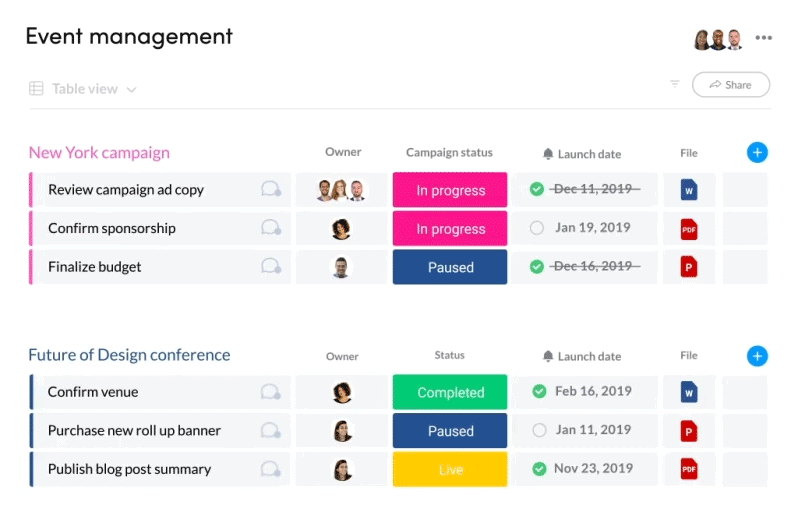
Task: Click filter icon next to Share
Action: 675,84
